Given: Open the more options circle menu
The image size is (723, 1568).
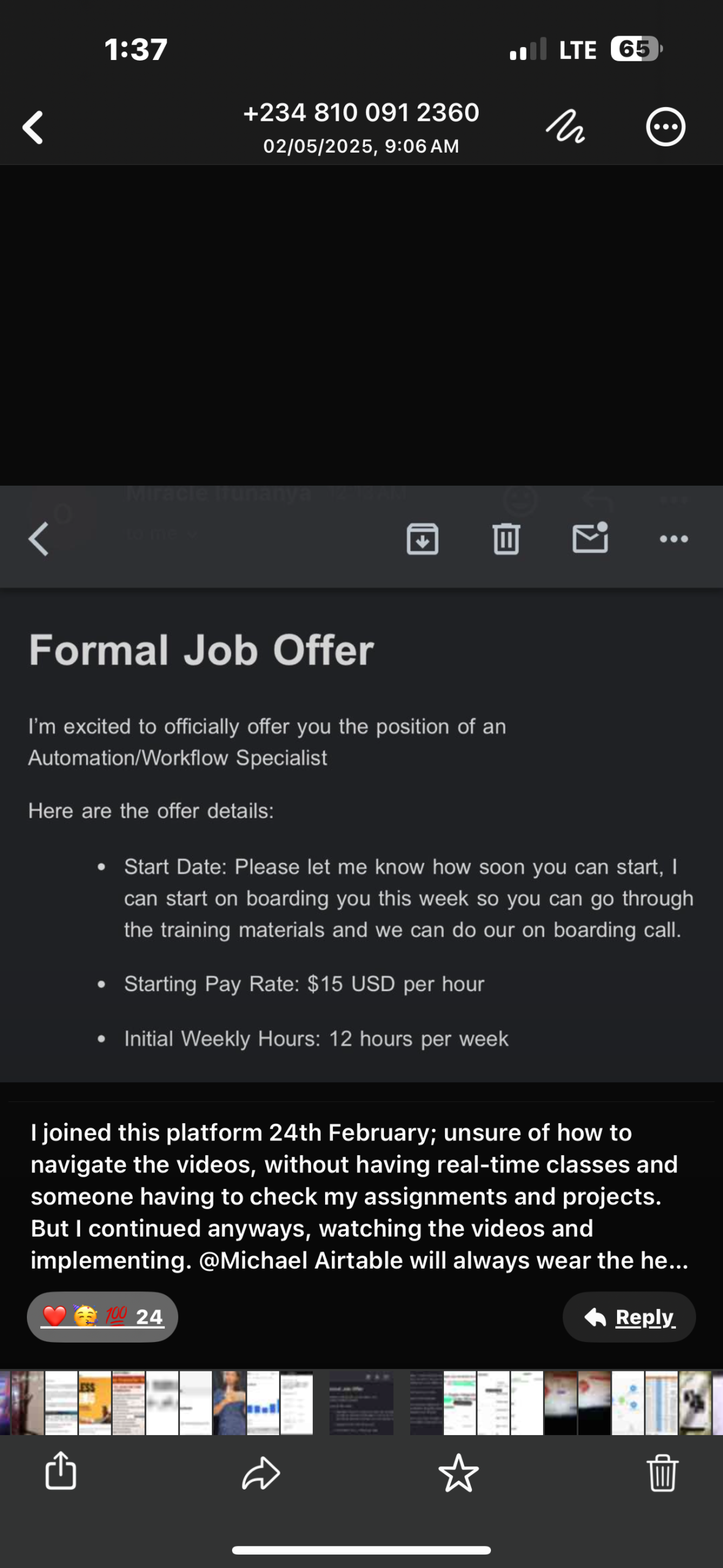Looking at the screenshot, I should (x=665, y=127).
